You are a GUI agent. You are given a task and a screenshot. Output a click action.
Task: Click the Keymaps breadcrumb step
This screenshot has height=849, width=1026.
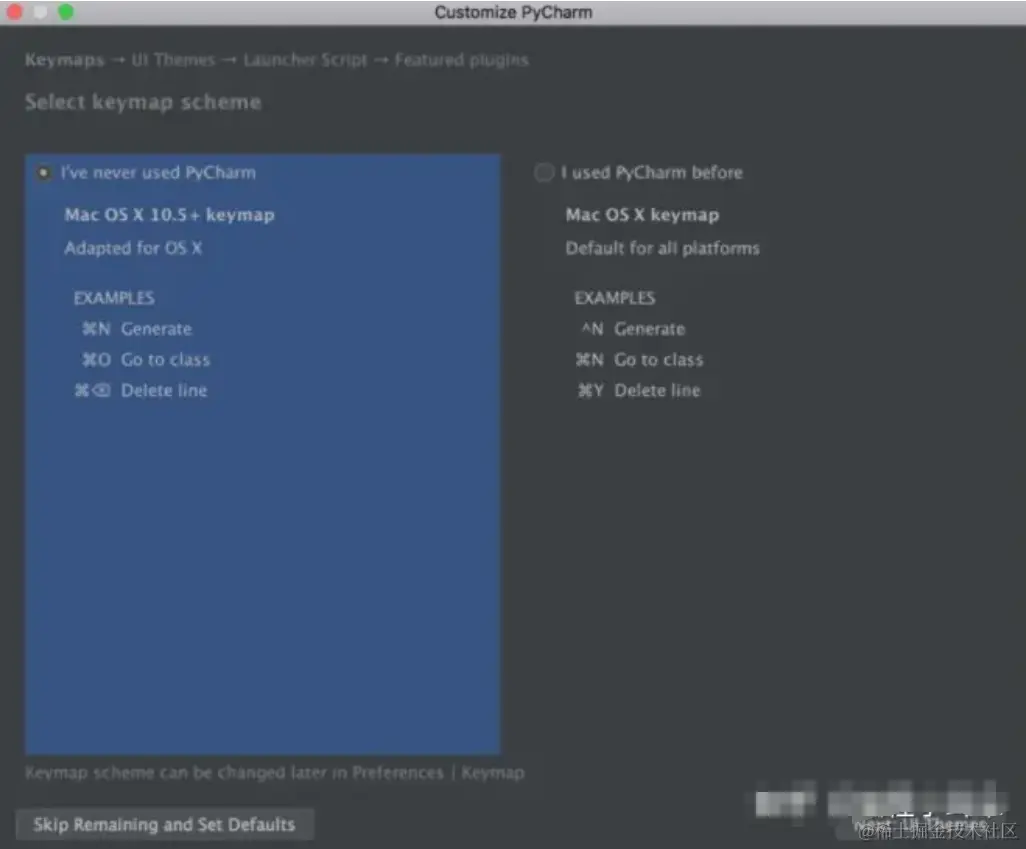65,60
